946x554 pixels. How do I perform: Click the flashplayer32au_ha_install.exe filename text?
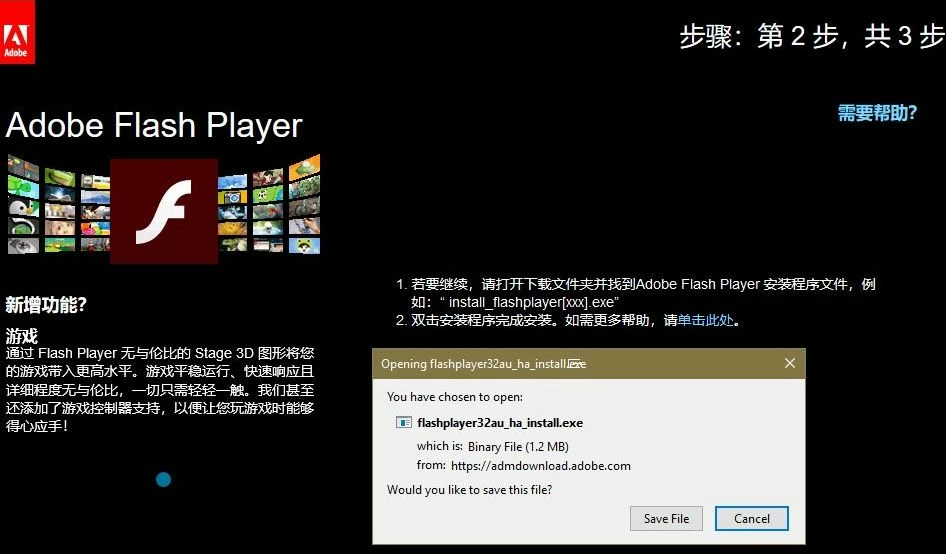[500, 423]
